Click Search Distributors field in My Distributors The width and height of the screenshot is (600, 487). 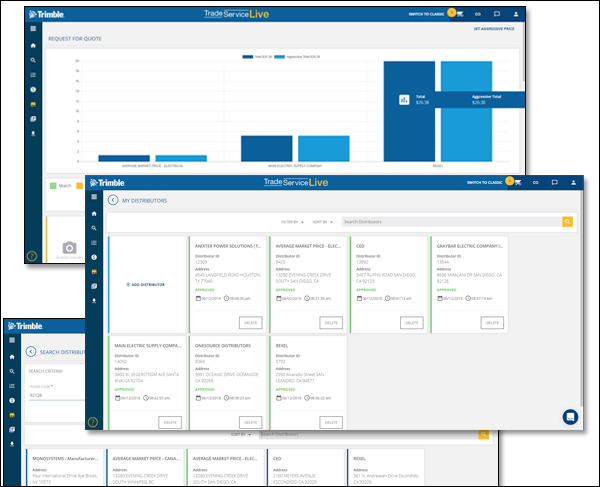tap(452, 222)
